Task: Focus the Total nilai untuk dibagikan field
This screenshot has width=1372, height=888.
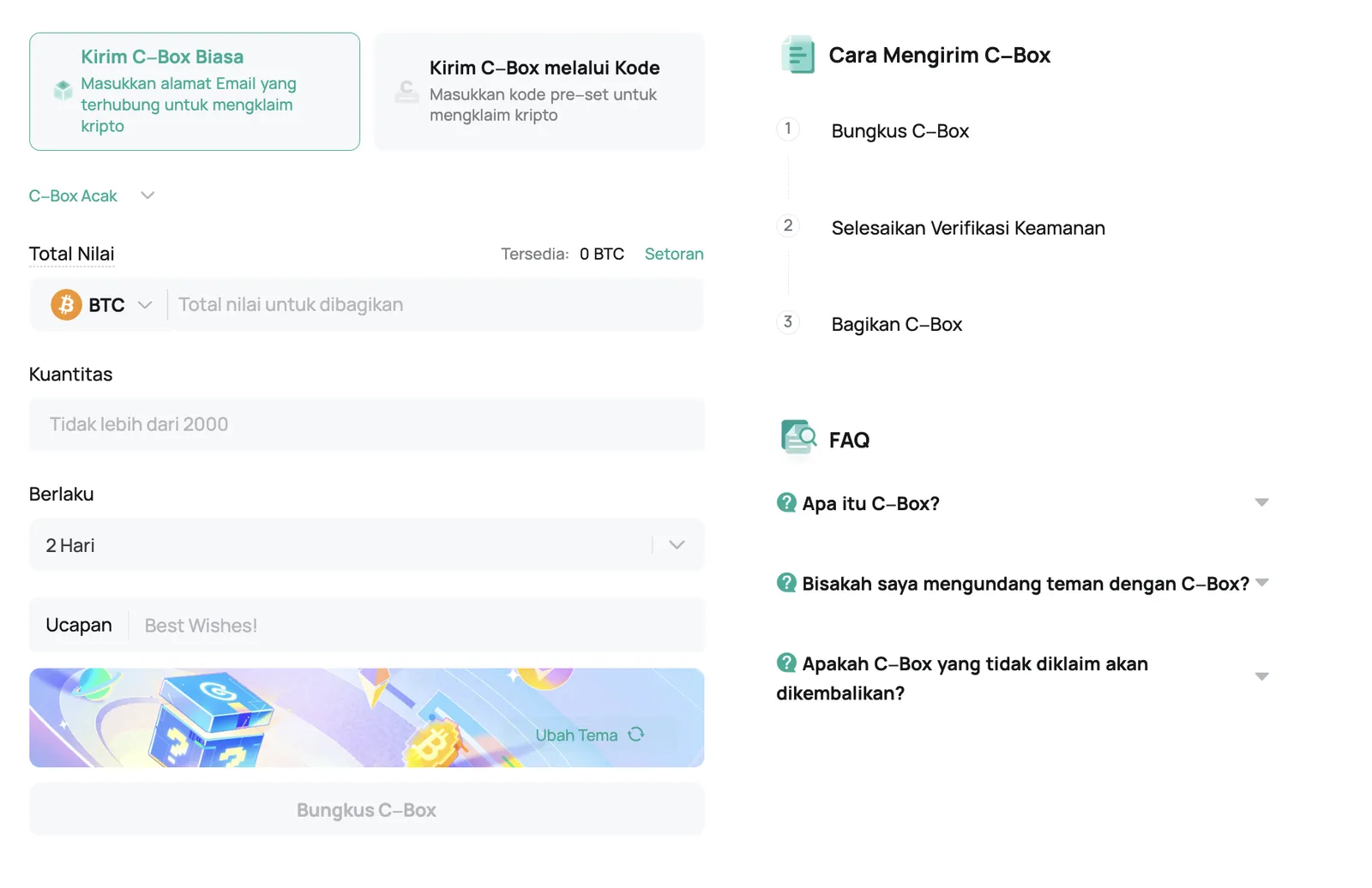Action: tap(436, 304)
